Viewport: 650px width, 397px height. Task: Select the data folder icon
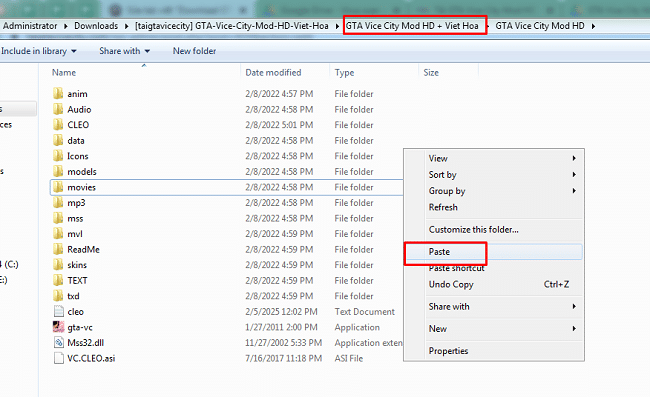[x=58, y=140]
